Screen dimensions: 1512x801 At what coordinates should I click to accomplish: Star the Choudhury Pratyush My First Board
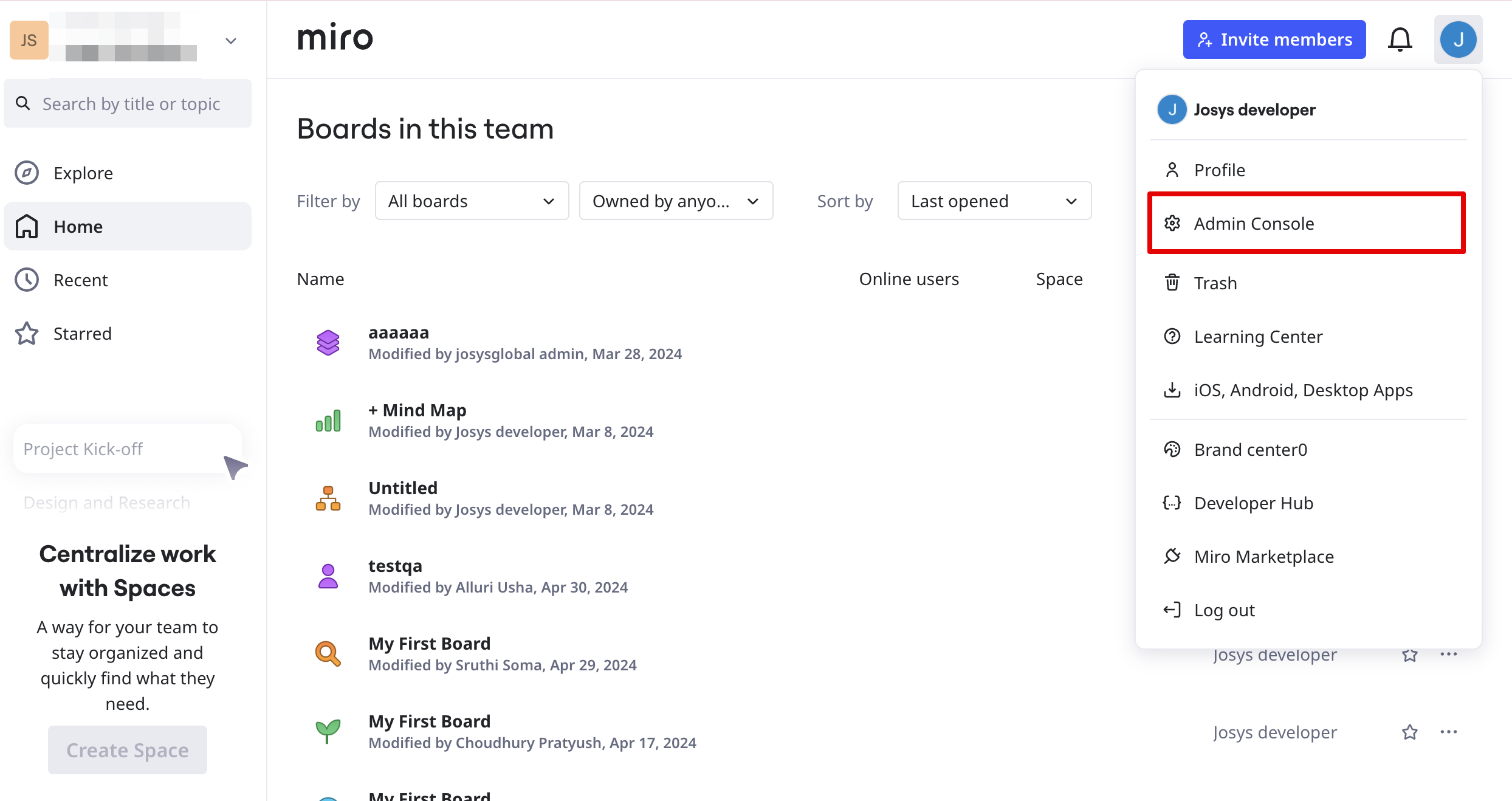pos(1409,732)
